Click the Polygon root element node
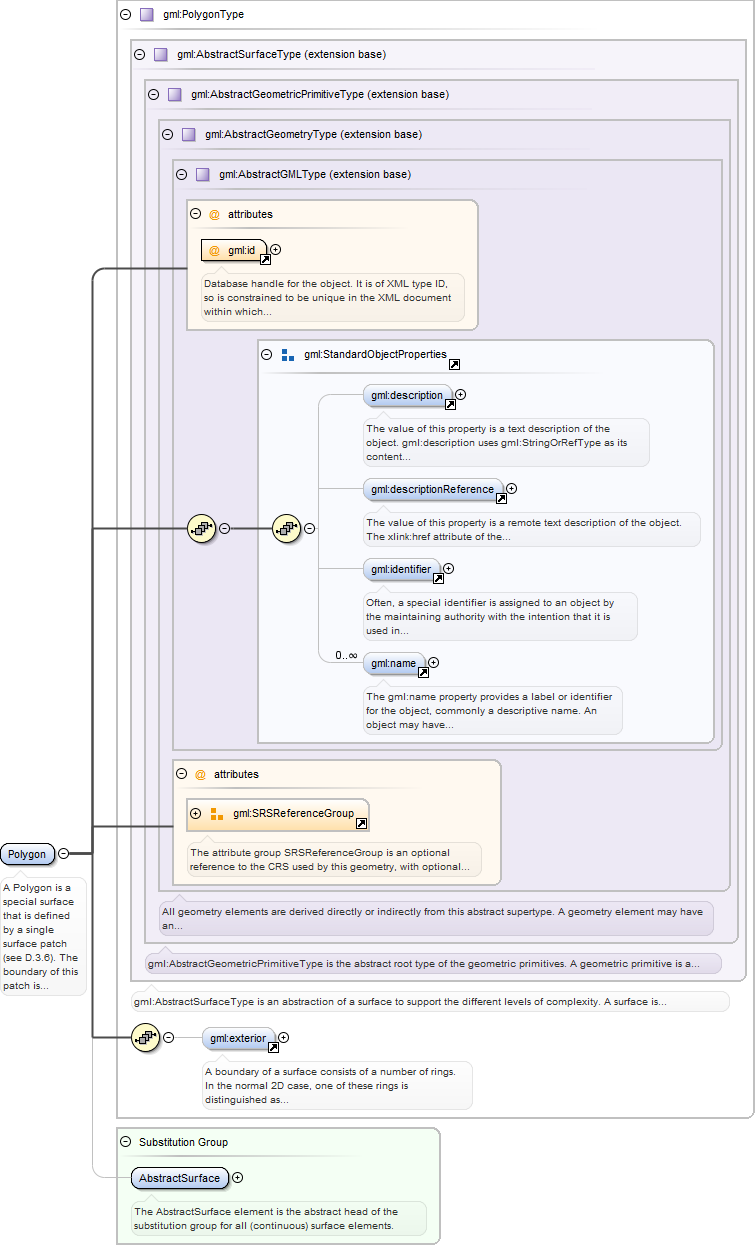Viewport: 756px width, 1246px height. click(28, 854)
